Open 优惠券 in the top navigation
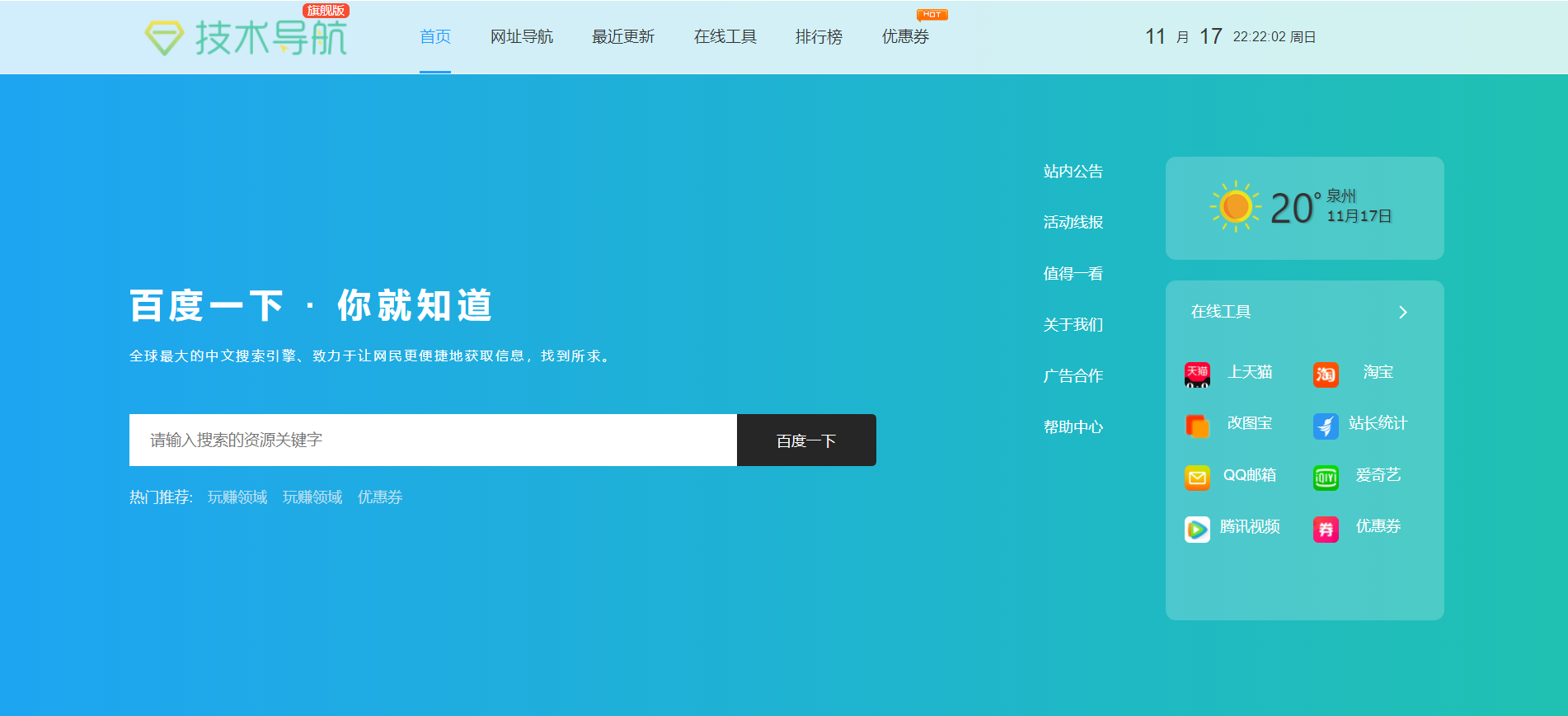The height and width of the screenshot is (716, 1568). 905,37
